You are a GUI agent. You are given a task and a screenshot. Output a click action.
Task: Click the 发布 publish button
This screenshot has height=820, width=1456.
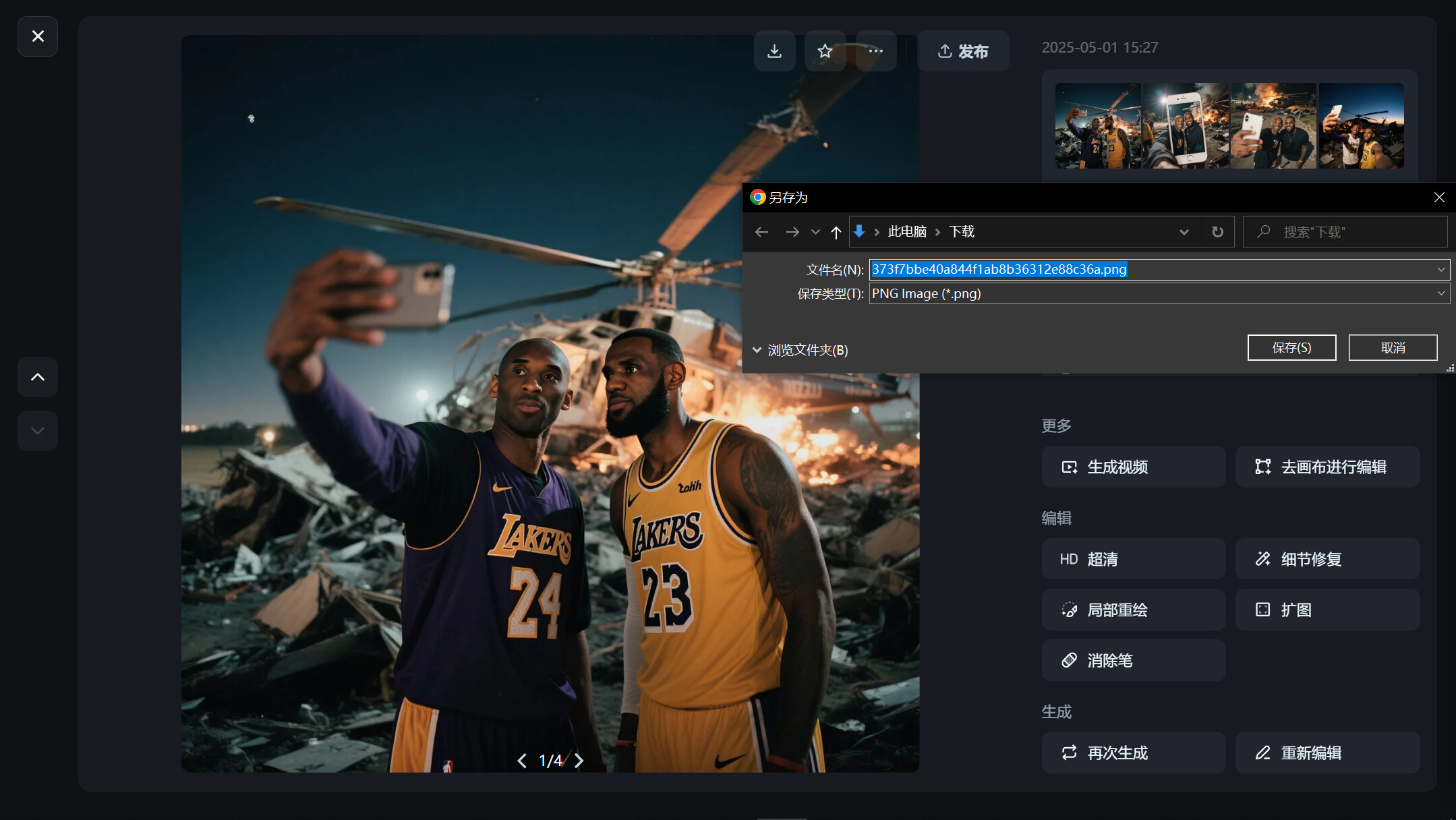(963, 51)
